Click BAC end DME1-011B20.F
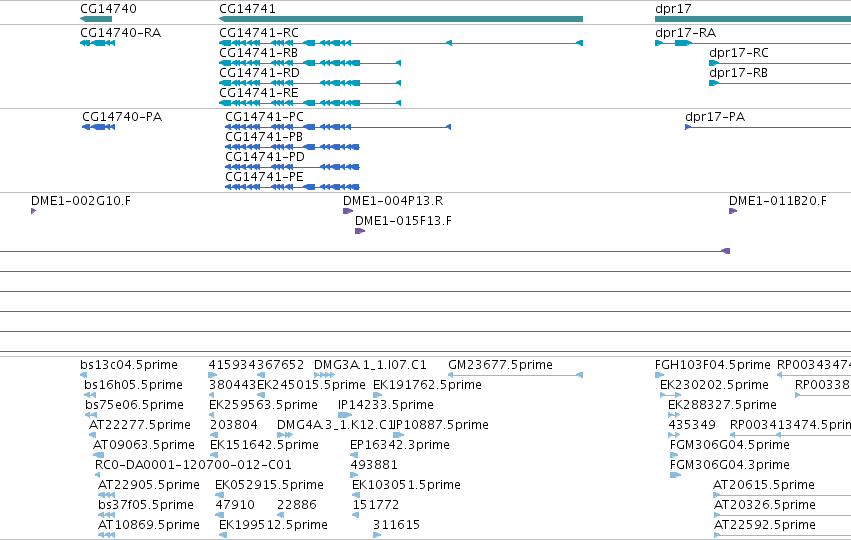The height and width of the screenshot is (540, 851). 778,201
